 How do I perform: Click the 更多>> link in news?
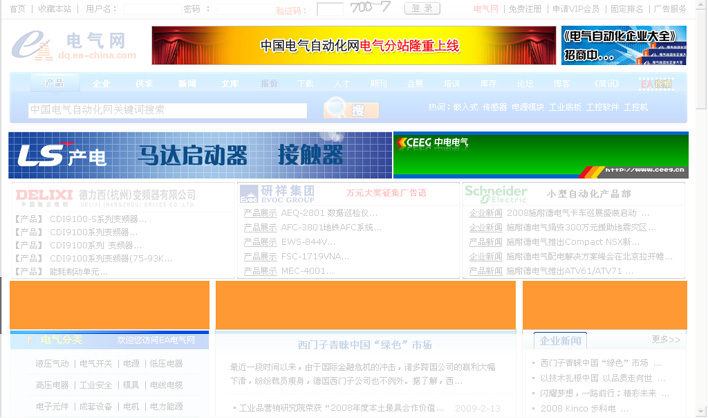[666, 341]
